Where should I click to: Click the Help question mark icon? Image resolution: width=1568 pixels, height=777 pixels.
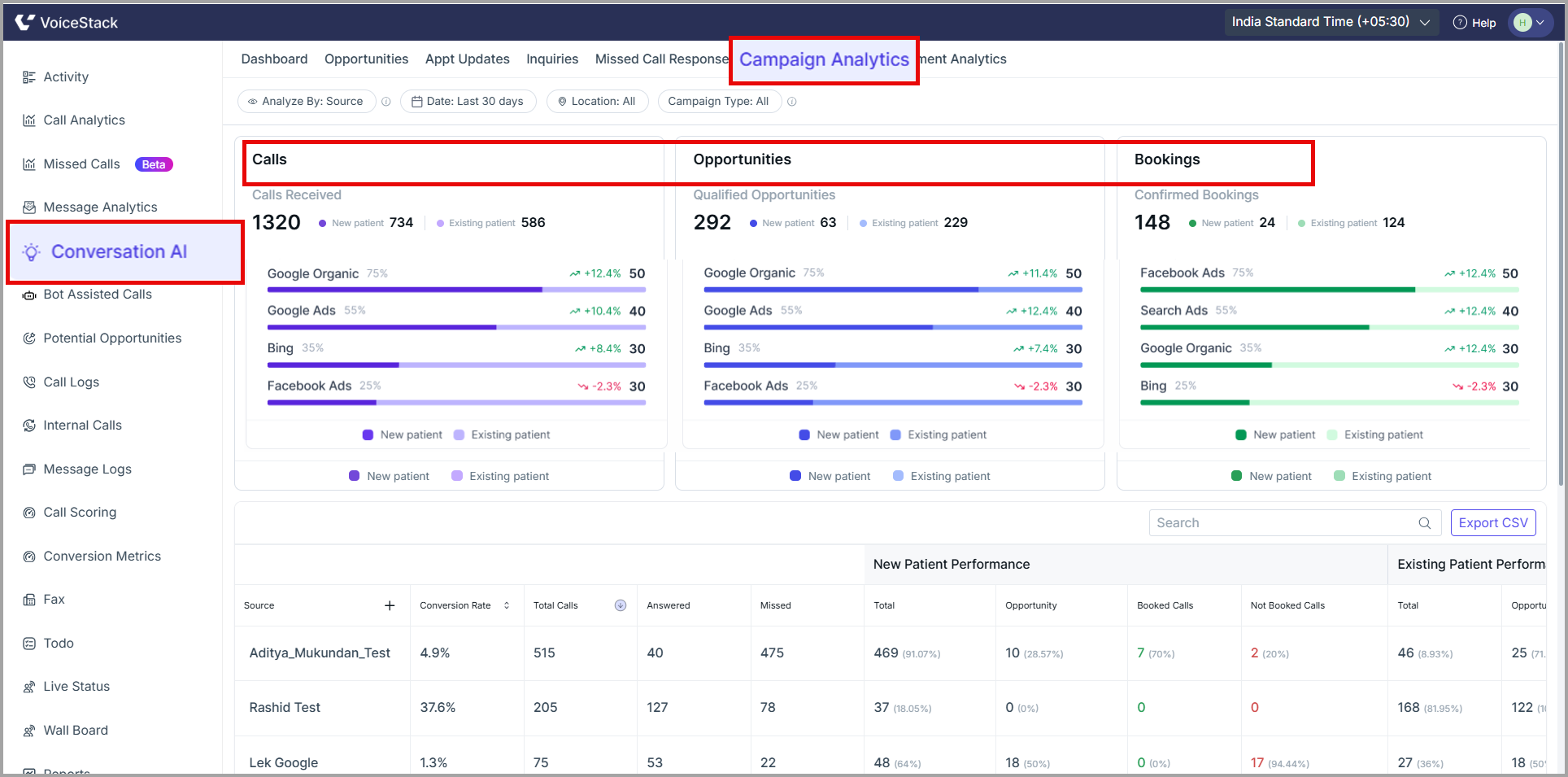click(x=1460, y=23)
